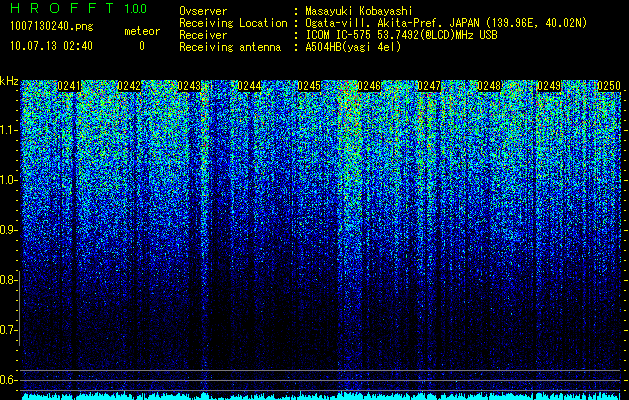Click the 0250 time marker

pos(609,86)
